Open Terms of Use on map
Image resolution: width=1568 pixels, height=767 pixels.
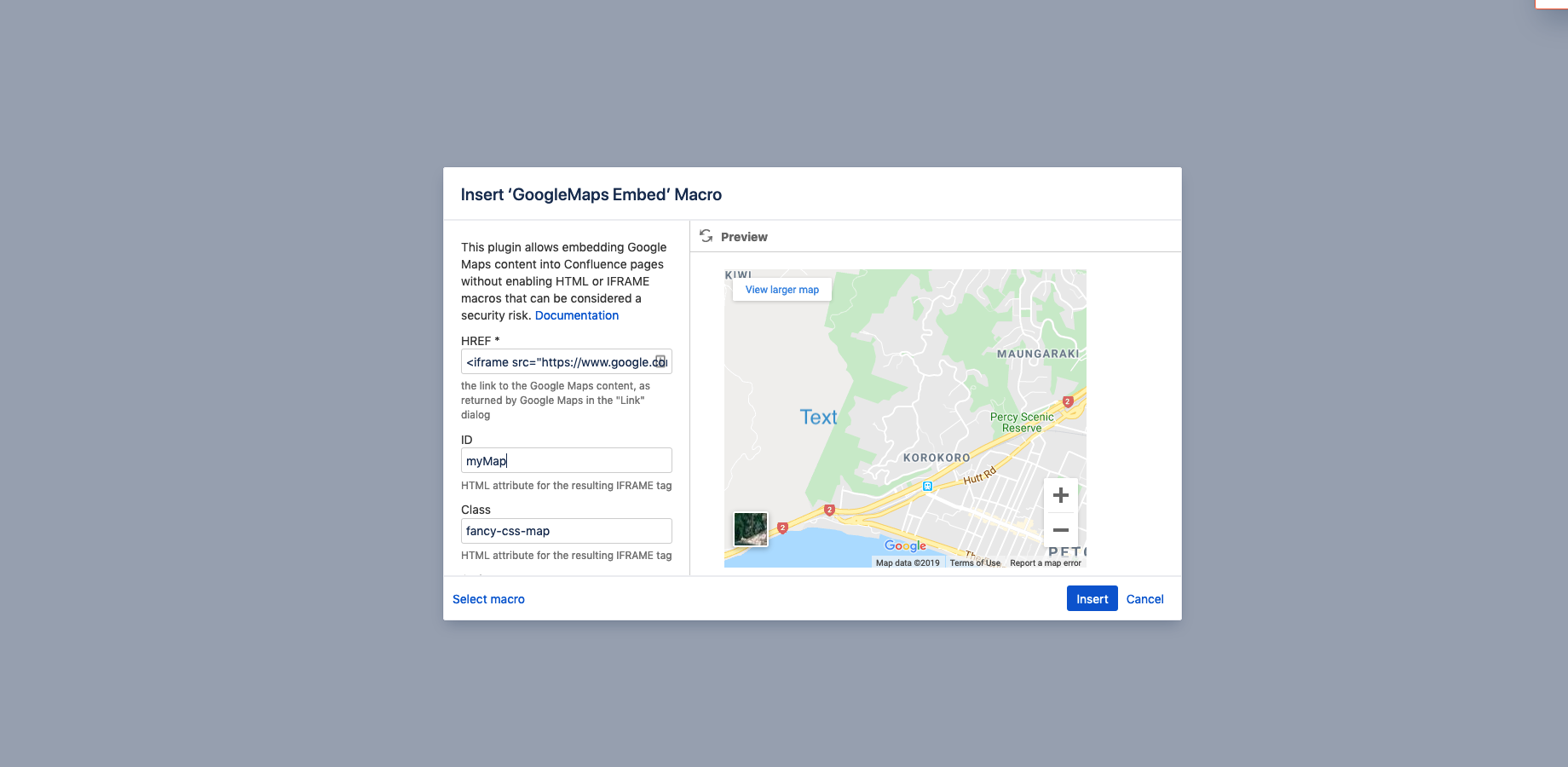point(975,563)
